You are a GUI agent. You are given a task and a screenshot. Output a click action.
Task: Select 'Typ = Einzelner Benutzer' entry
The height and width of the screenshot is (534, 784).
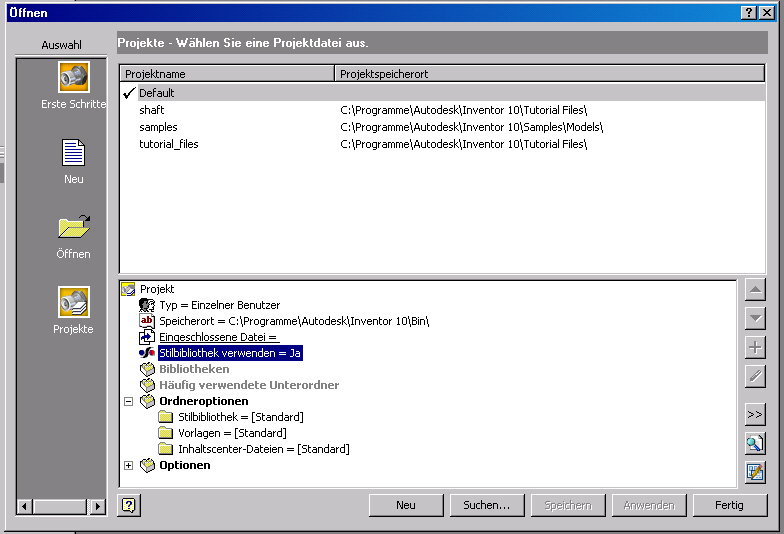[x=220, y=305]
